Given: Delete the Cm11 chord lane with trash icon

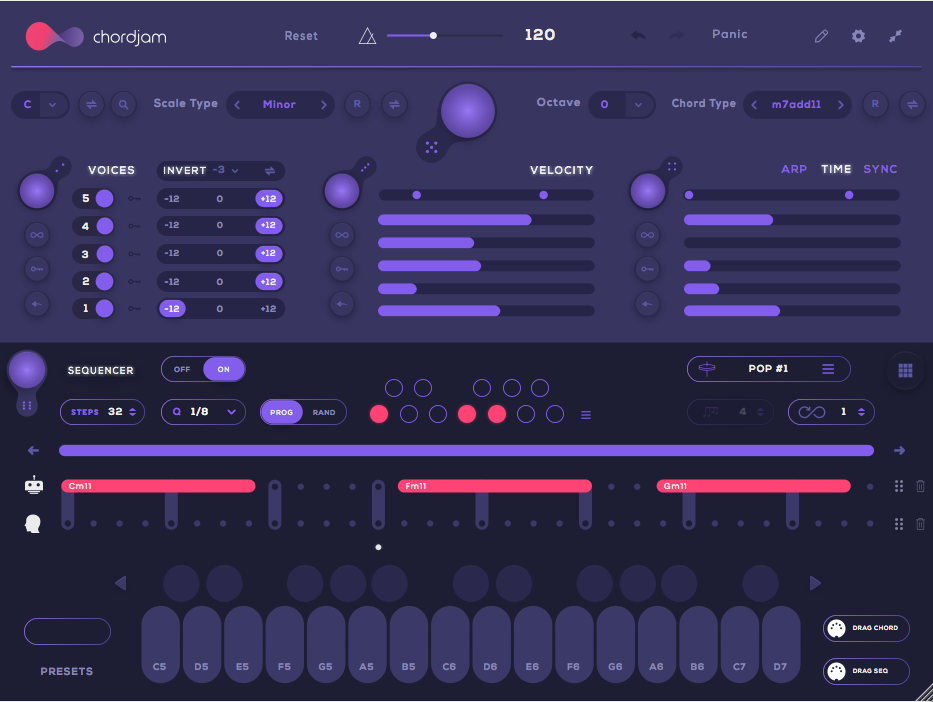Looking at the screenshot, I should [920, 486].
